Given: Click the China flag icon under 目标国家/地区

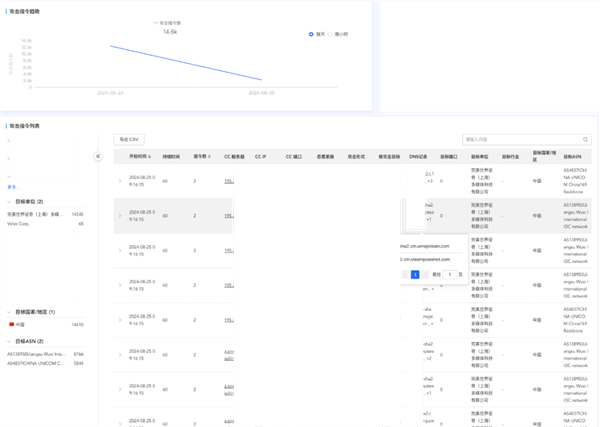Looking at the screenshot, I should [x=11, y=324].
